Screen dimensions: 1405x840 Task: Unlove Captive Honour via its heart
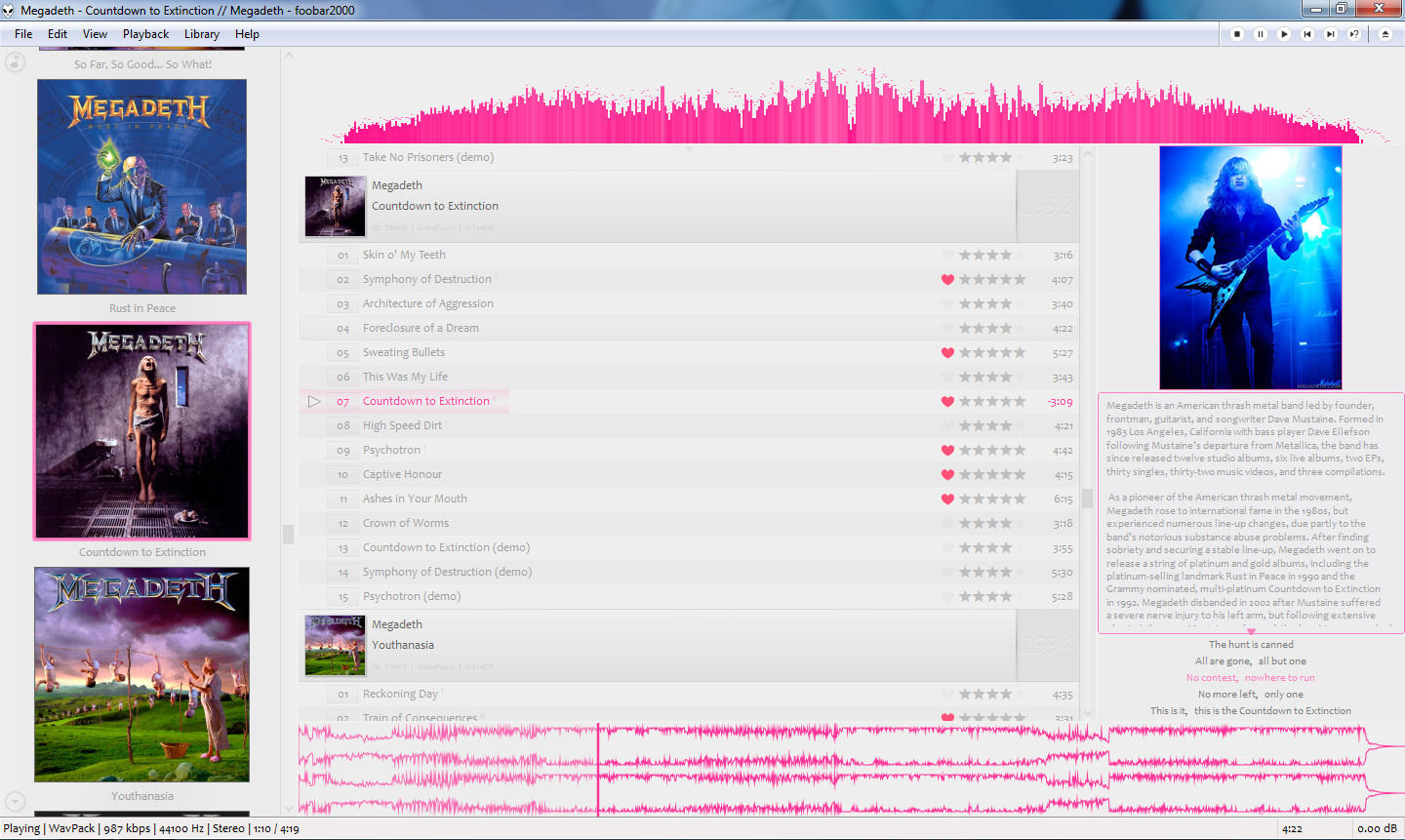[947, 474]
